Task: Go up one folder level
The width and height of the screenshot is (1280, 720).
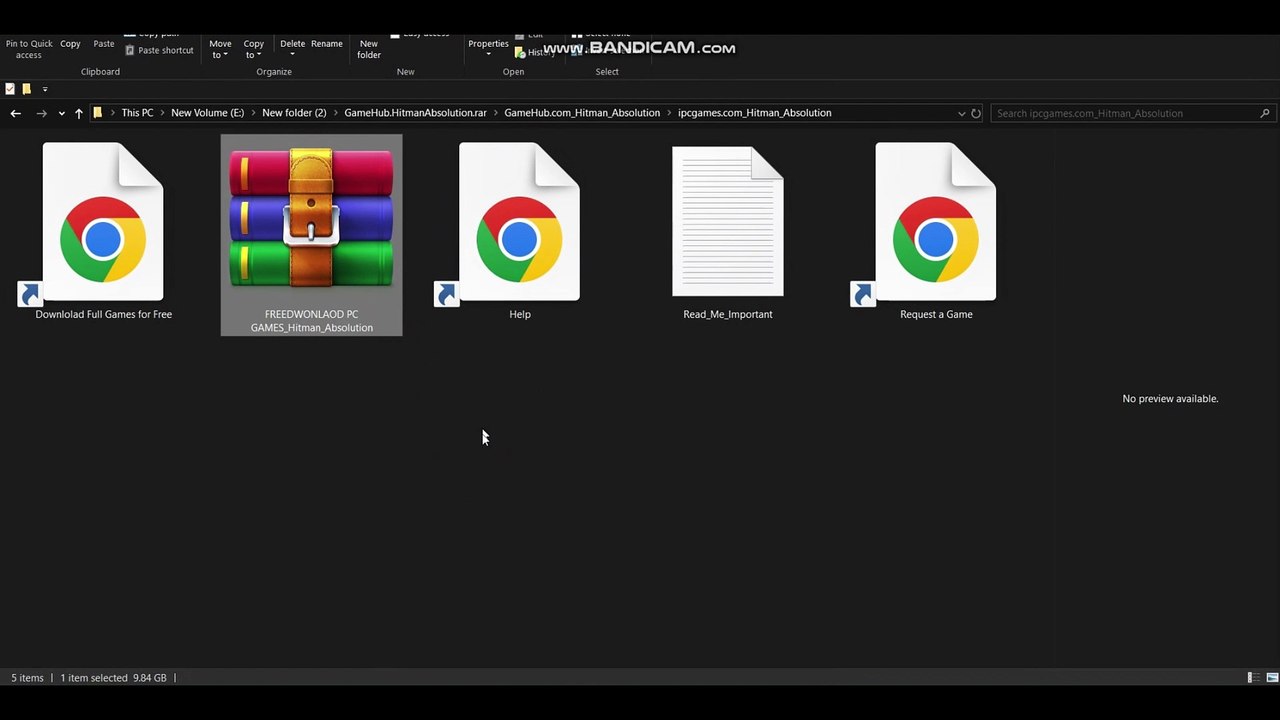Action: click(79, 113)
